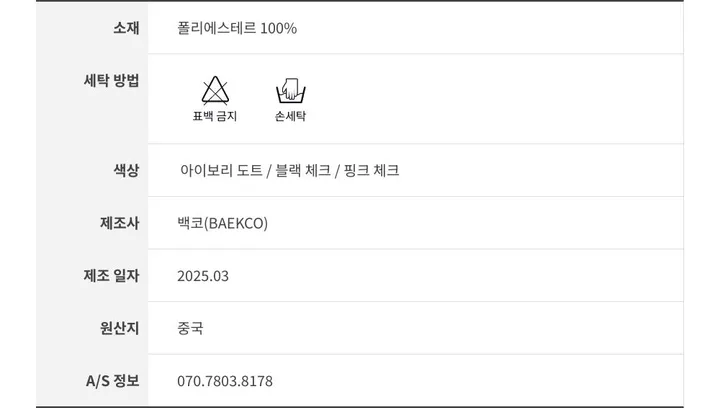Click the 소재 row label
Image resolution: width=720 pixels, height=408 pixels.
[126, 28]
